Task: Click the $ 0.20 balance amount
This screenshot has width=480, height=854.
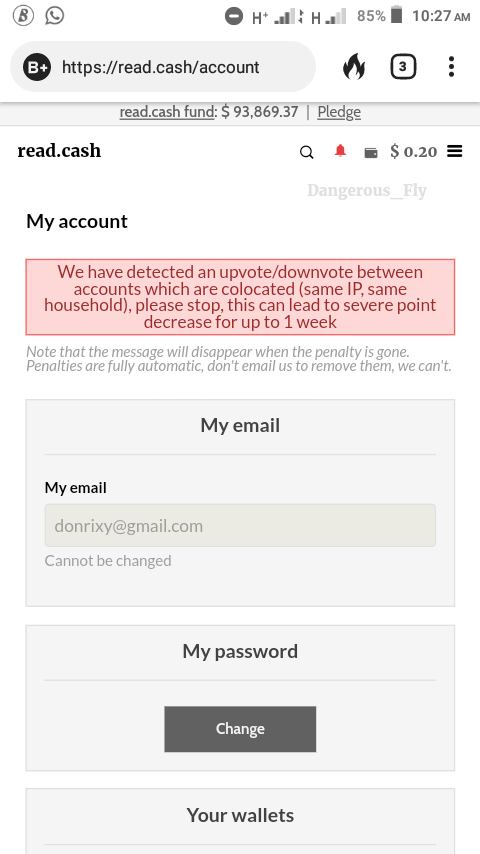Action: pyautogui.click(x=414, y=151)
